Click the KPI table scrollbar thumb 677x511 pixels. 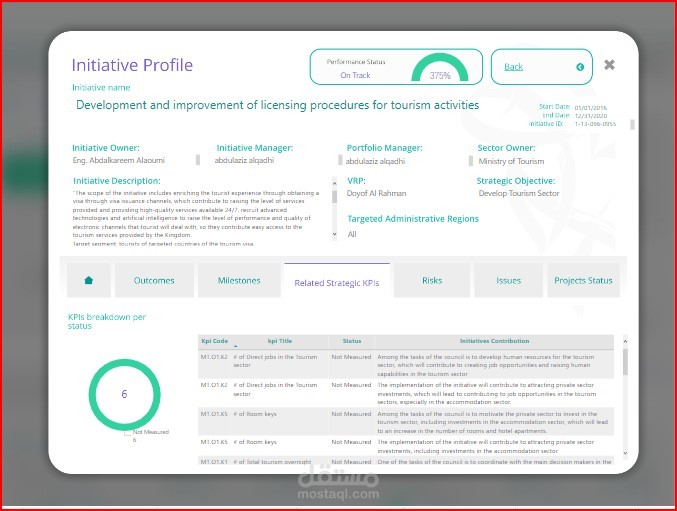625,362
